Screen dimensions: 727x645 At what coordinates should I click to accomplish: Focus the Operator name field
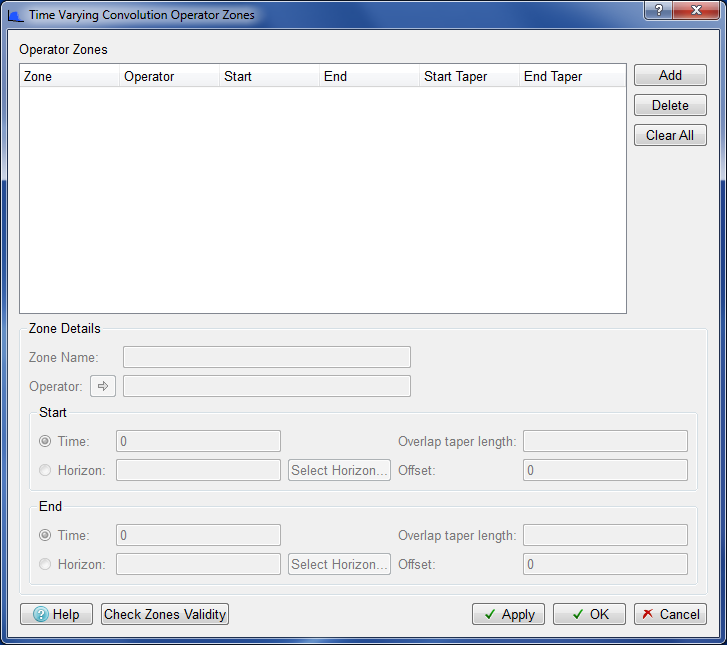click(x=267, y=386)
